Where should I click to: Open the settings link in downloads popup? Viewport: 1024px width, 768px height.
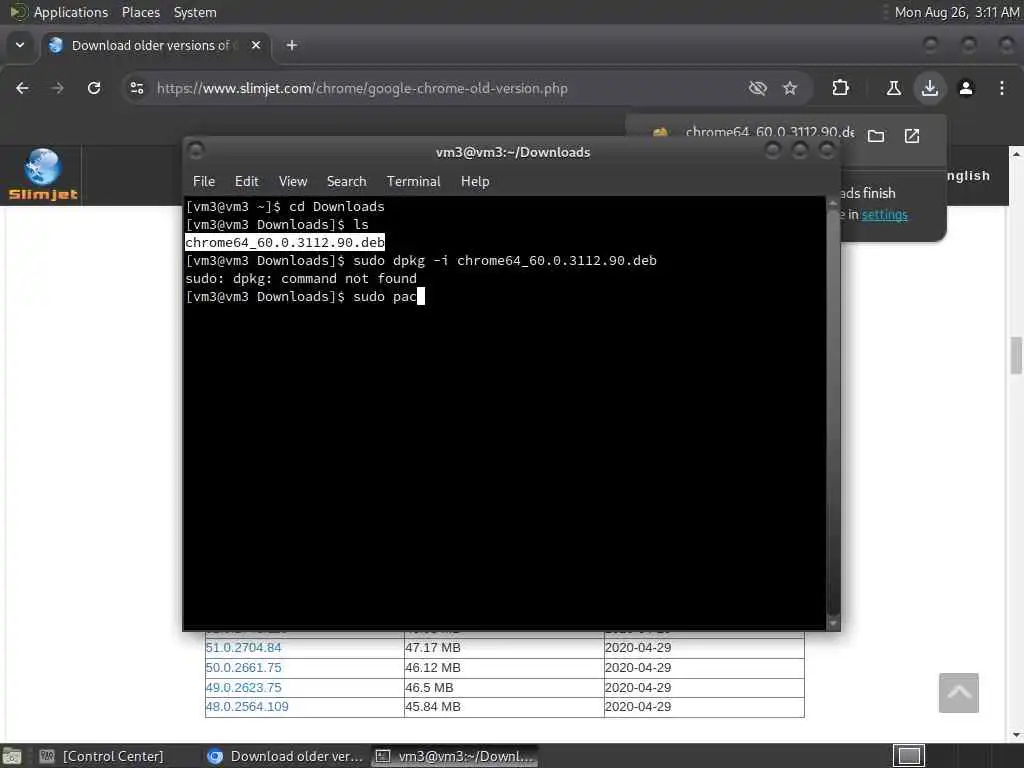click(x=884, y=215)
